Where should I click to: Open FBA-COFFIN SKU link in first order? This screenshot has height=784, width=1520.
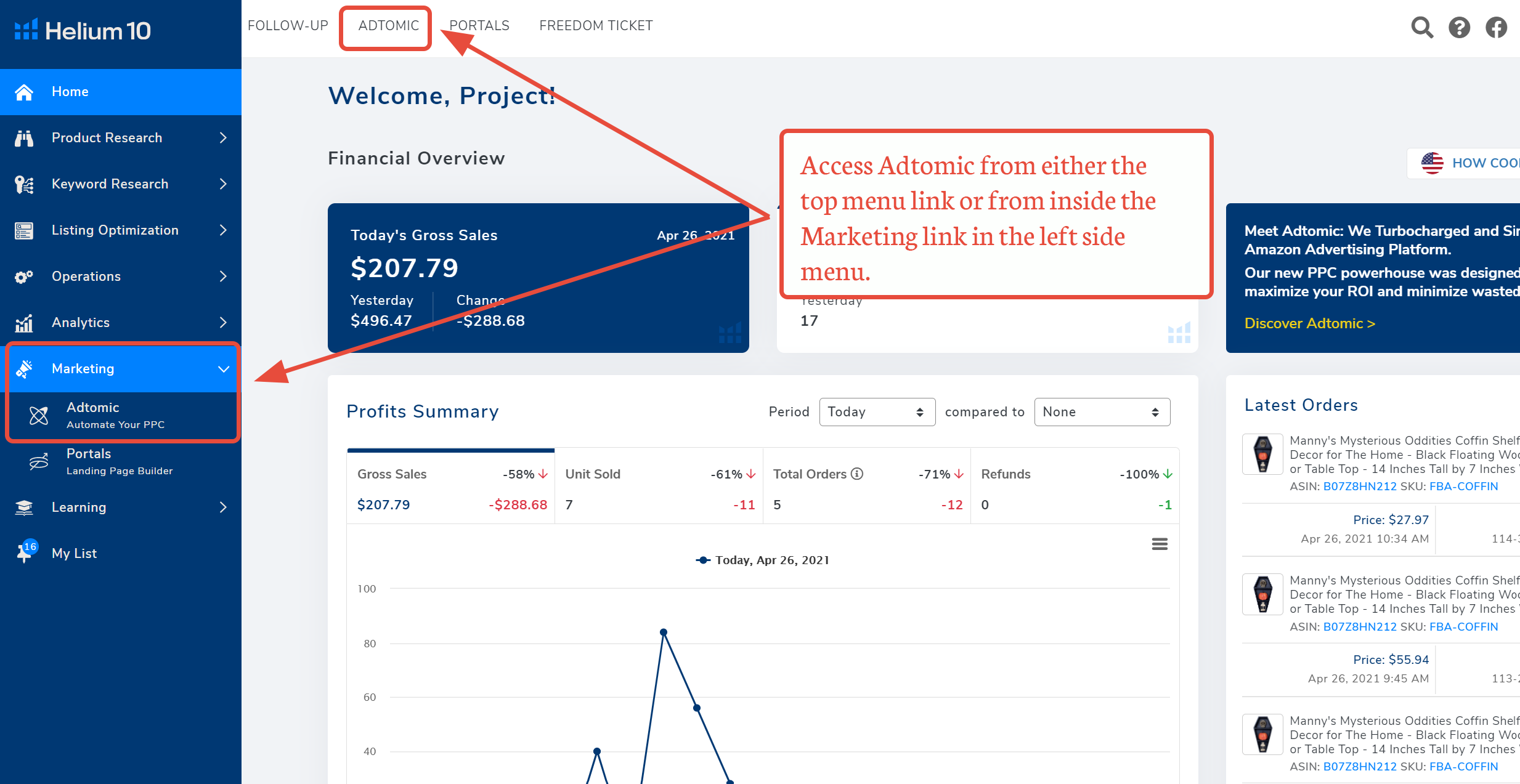[x=1463, y=487]
